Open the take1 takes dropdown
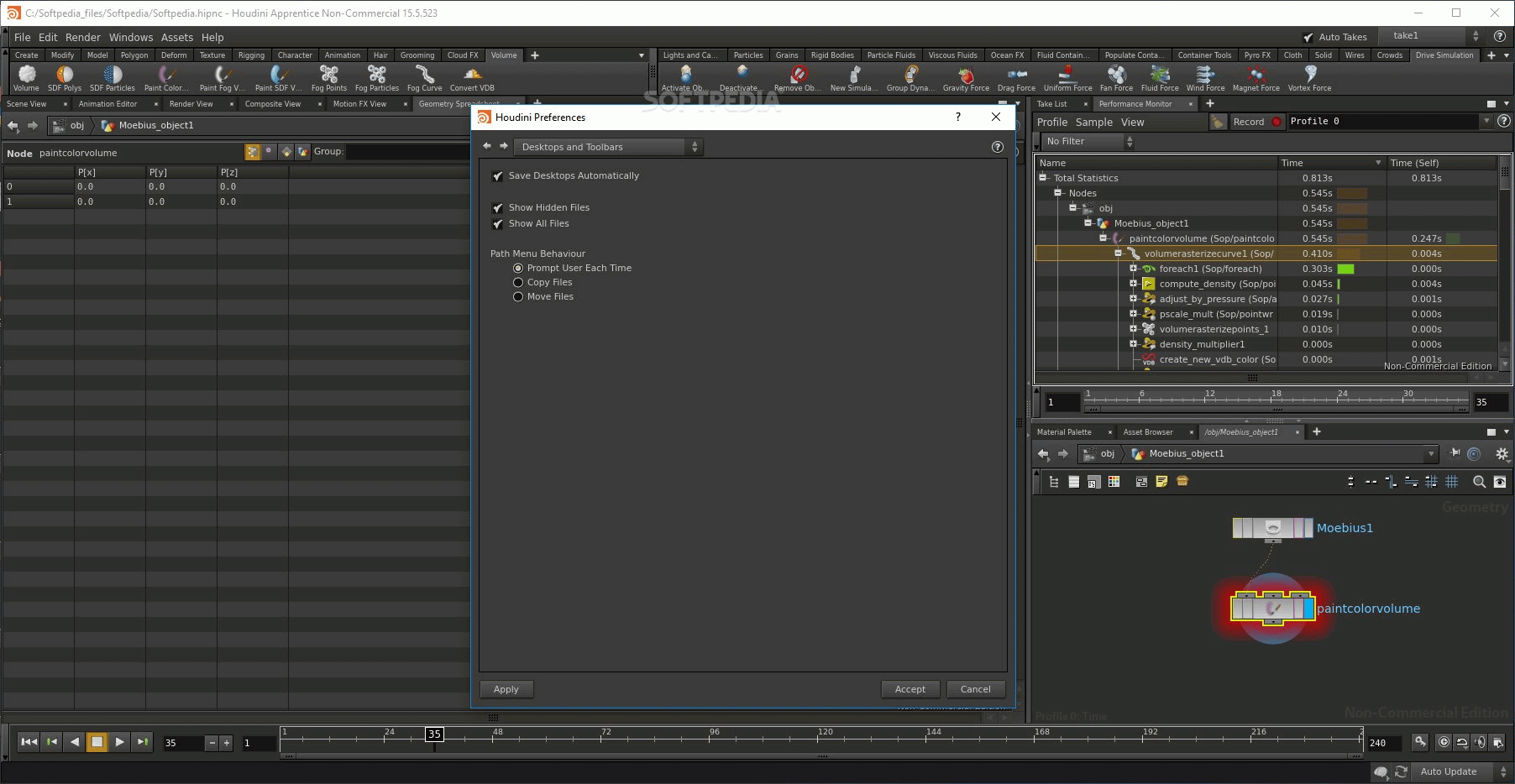 point(1433,36)
